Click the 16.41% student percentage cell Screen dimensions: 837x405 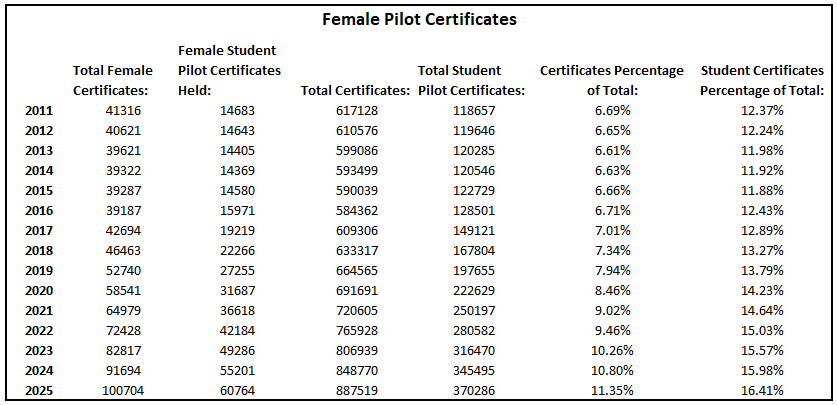click(x=763, y=390)
